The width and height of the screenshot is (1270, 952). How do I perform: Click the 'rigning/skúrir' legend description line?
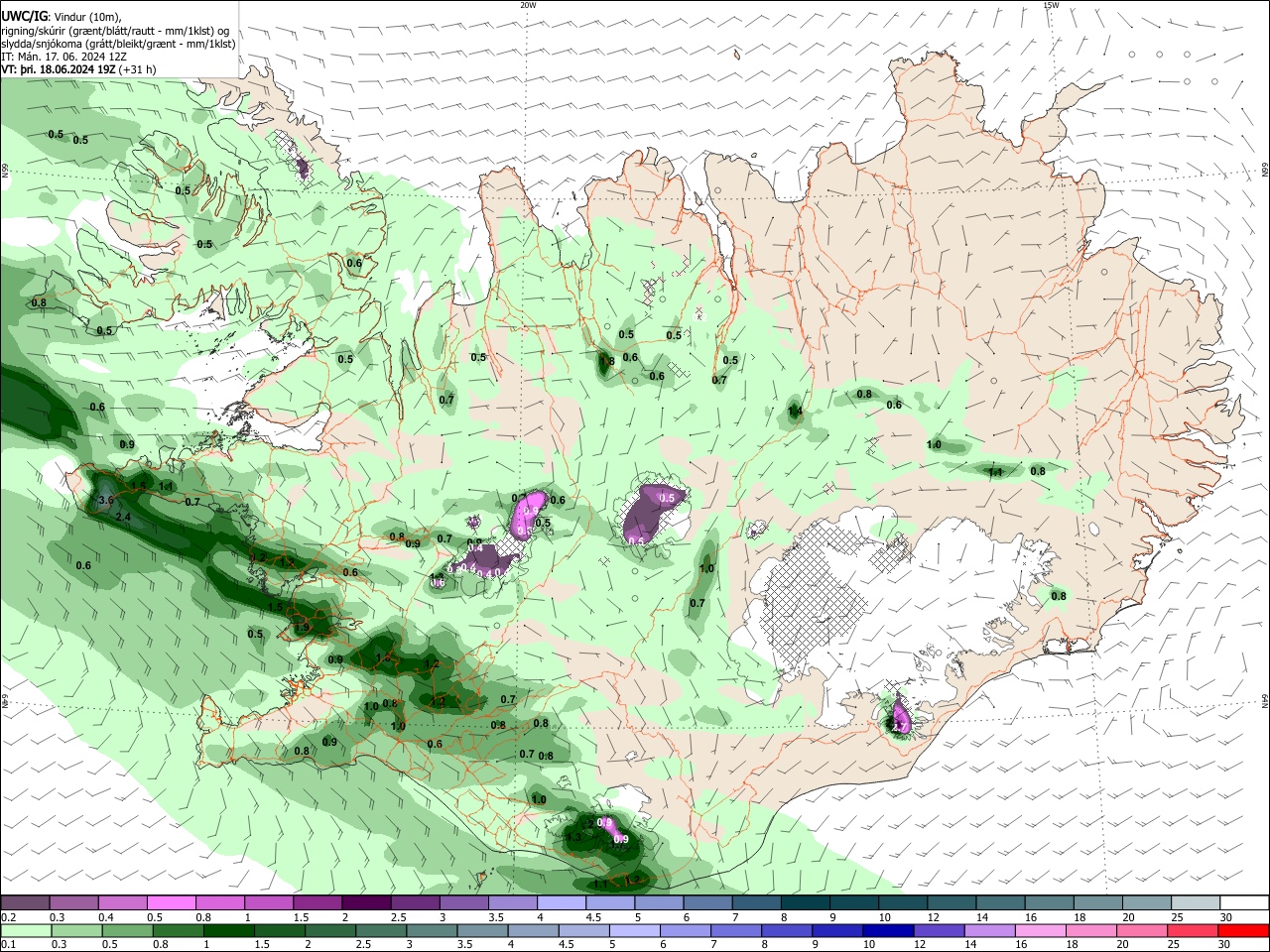115,31
